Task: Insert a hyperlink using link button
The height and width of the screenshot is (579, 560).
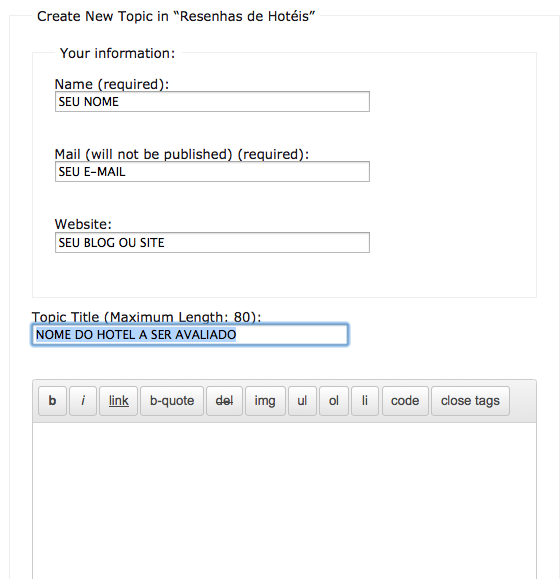Action: 118,401
